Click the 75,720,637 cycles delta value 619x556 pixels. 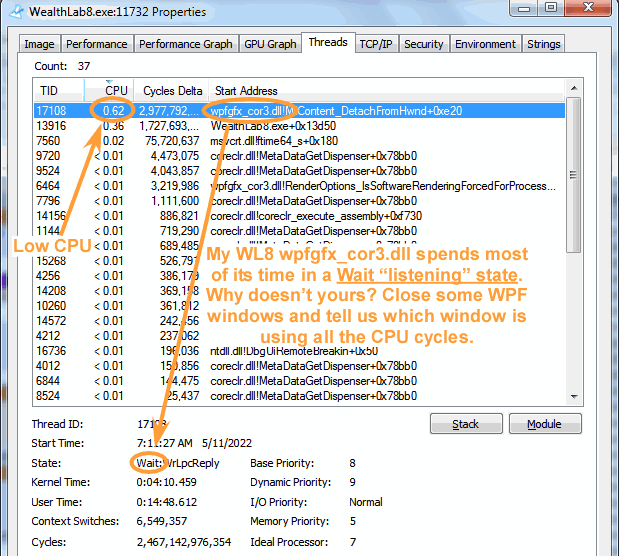coord(172,141)
